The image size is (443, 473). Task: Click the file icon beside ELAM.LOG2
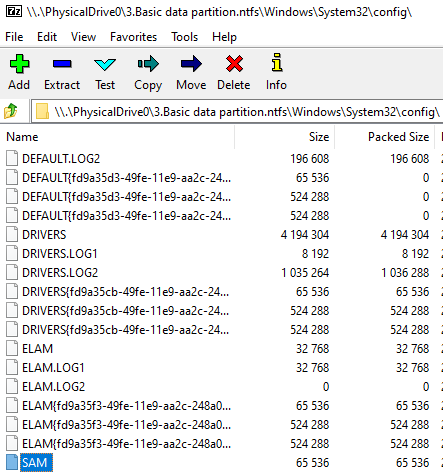(x=12, y=386)
